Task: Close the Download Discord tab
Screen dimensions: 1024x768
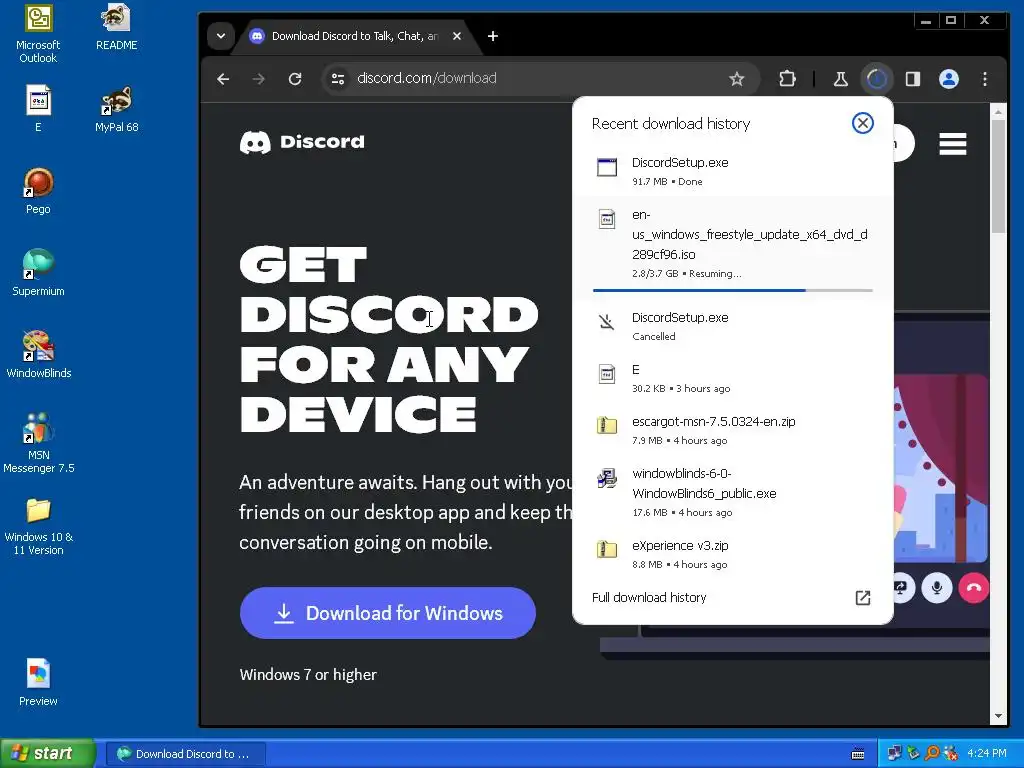Action: pyautogui.click(x=457, y=36)
